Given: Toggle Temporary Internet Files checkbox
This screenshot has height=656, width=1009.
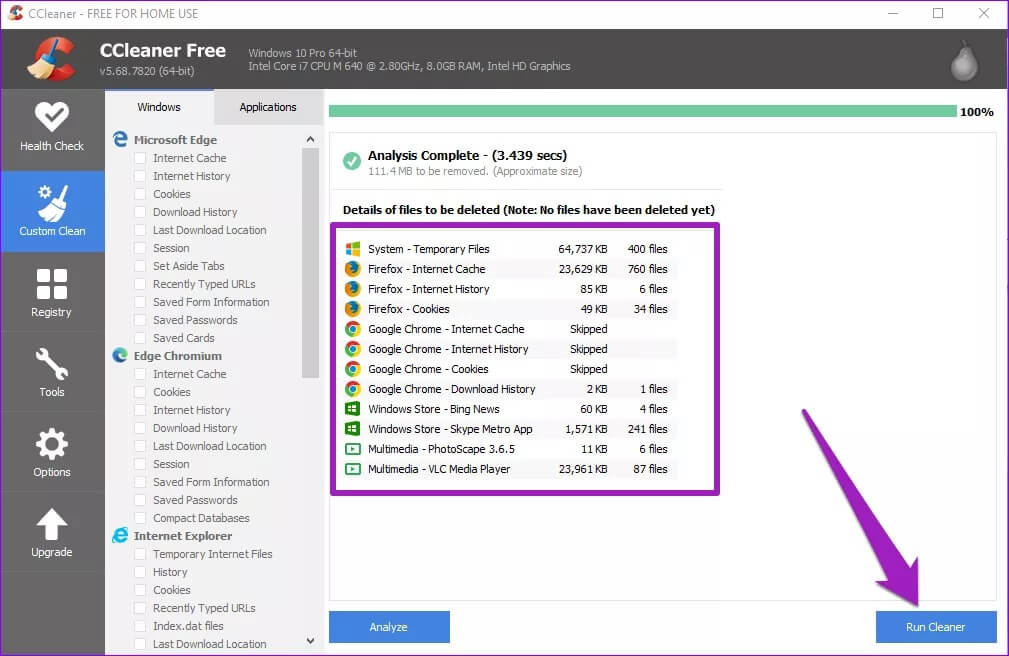Looking at the screenshot, I should pyautogui.click(x=140, y=554).
